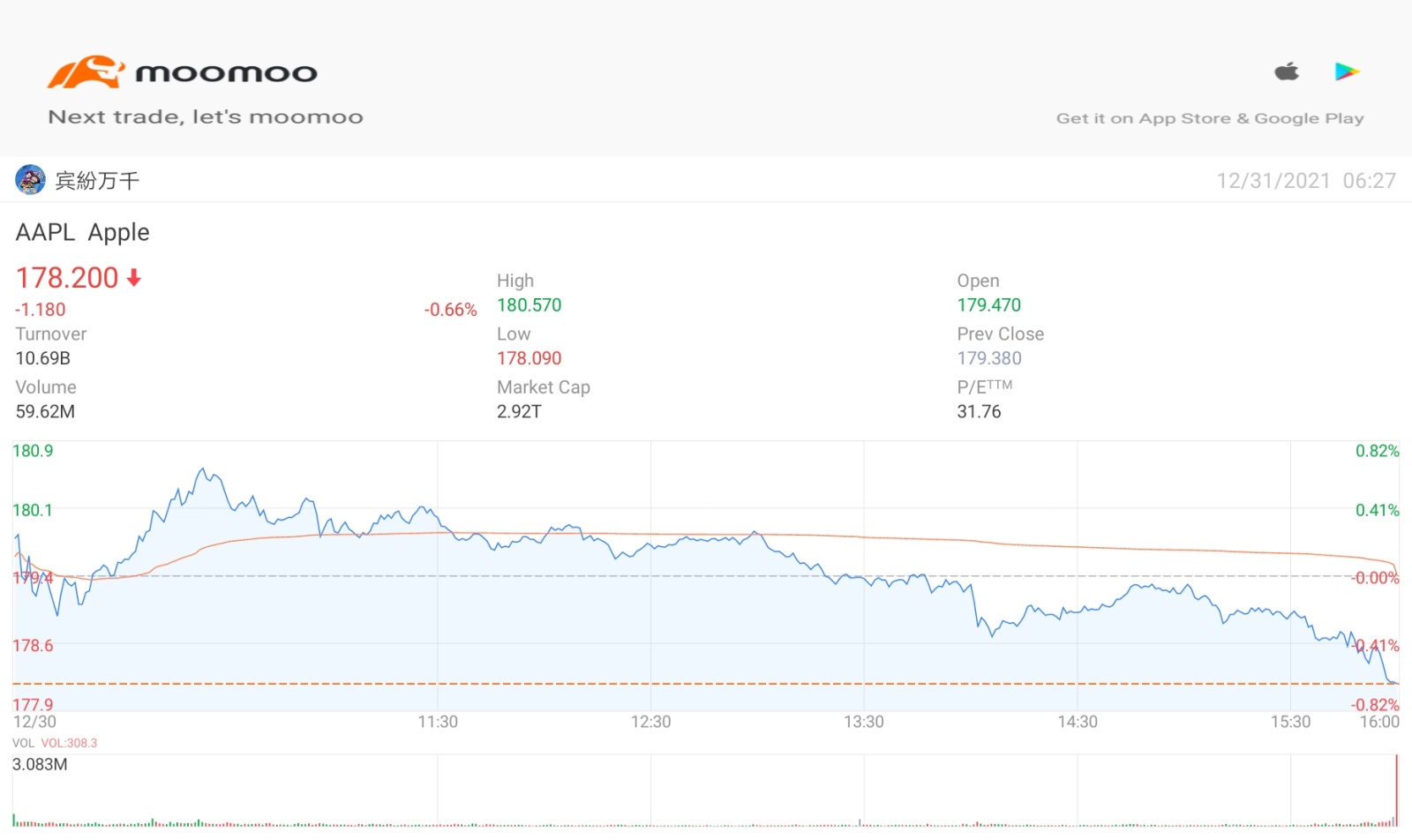Click the Open value 179.470

[x=988, y=305]
